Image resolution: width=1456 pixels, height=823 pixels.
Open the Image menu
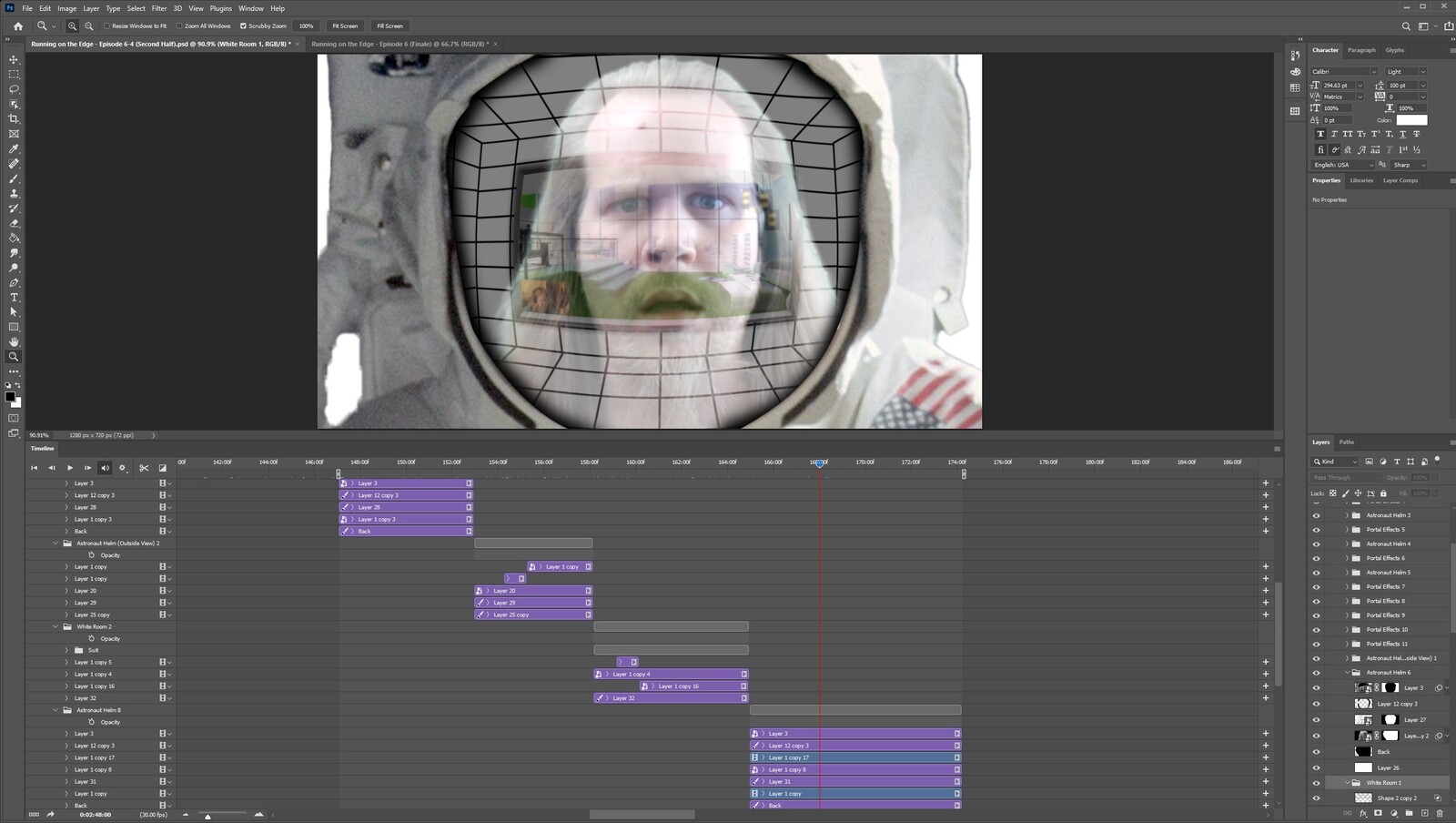[x=67, y=8]
